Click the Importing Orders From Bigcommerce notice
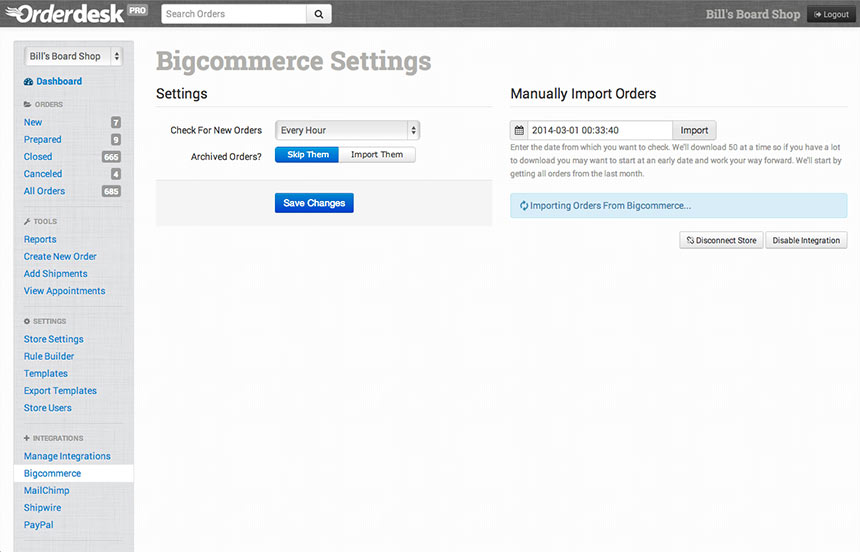This screenshot has height=552, width=860. (x=678, y=206)
